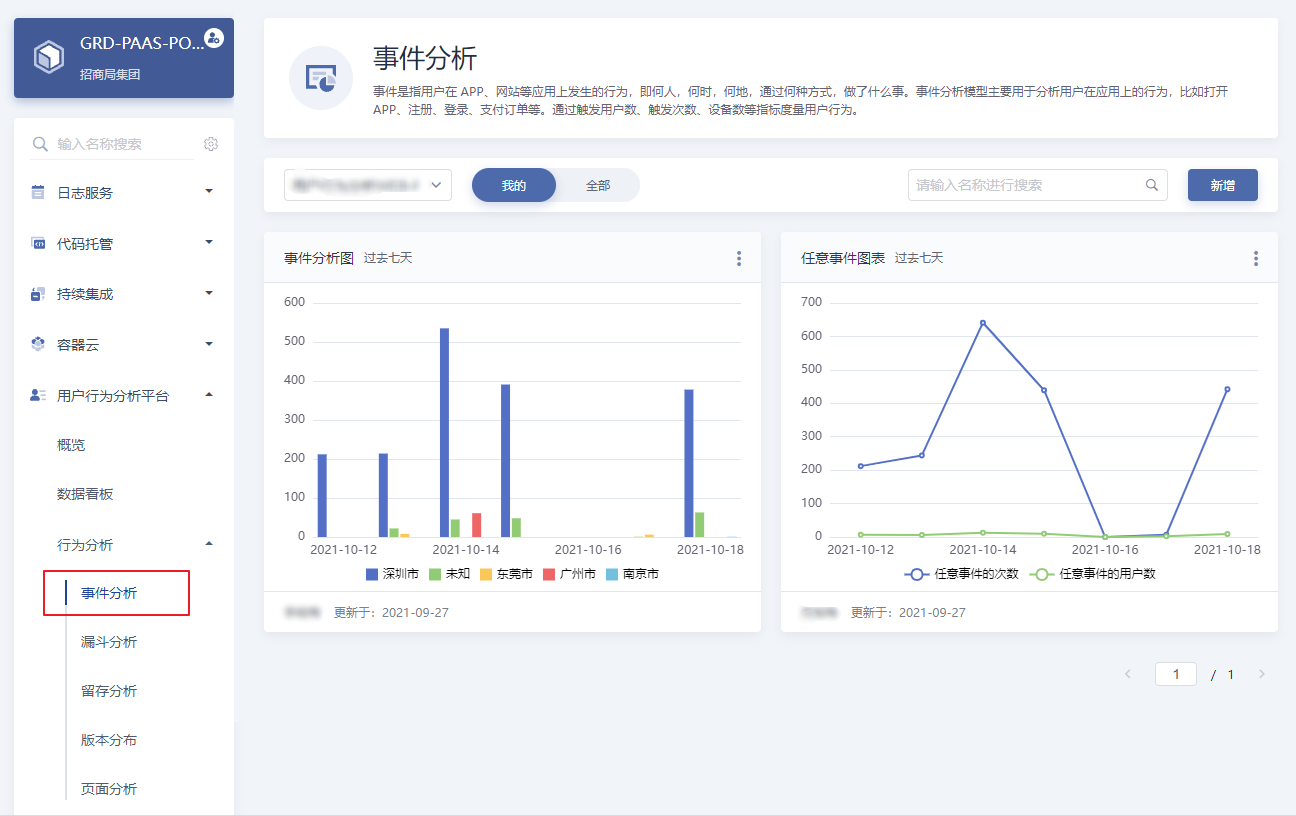Open 概览 in the sidebar

pos(71,445)
